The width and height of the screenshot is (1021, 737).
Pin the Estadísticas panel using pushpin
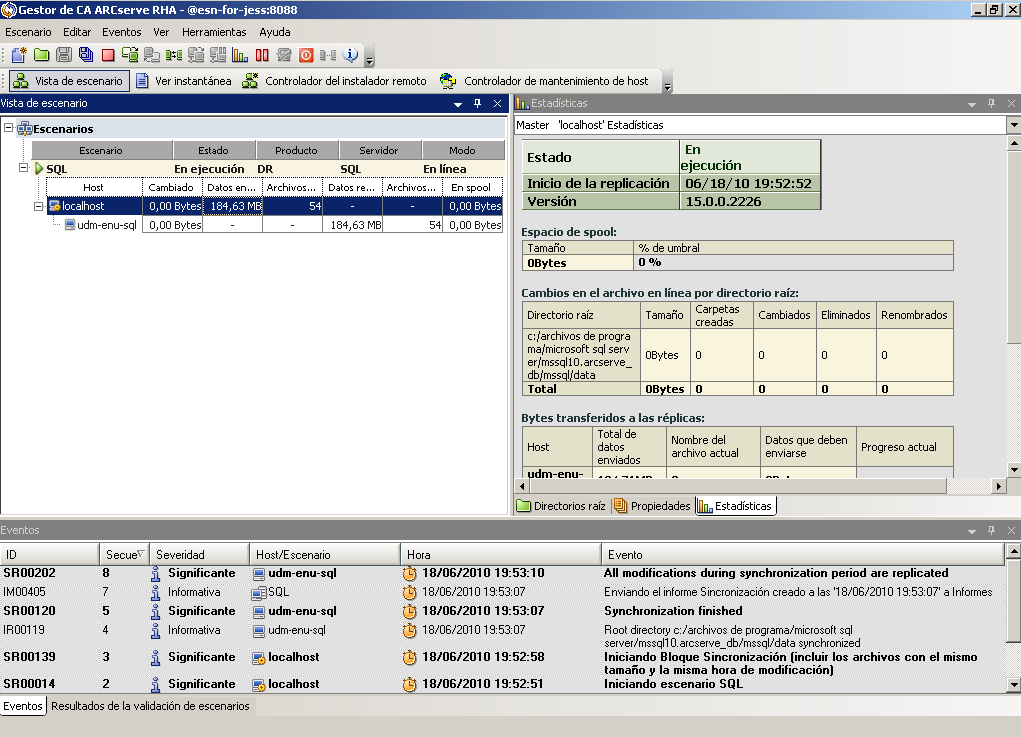click(991, 103)
